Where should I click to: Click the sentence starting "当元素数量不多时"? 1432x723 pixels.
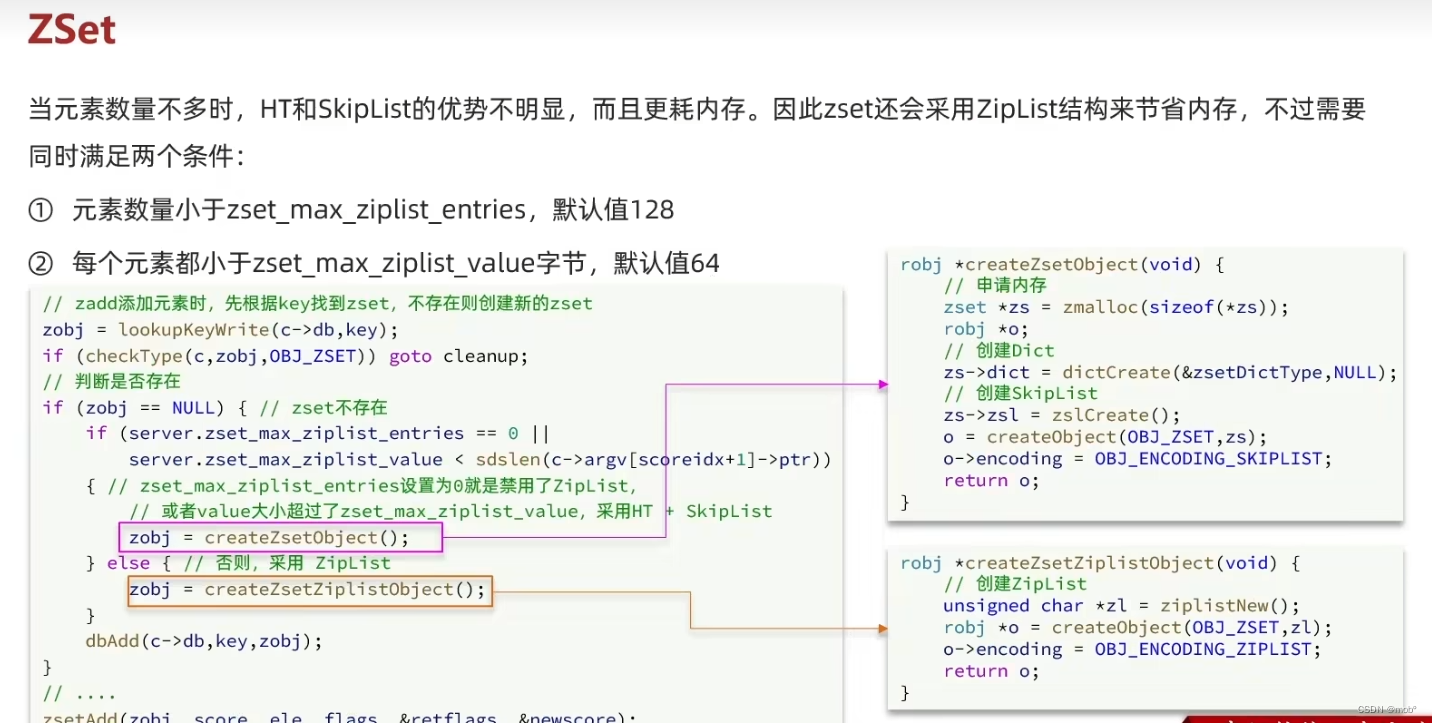[697, 109]
